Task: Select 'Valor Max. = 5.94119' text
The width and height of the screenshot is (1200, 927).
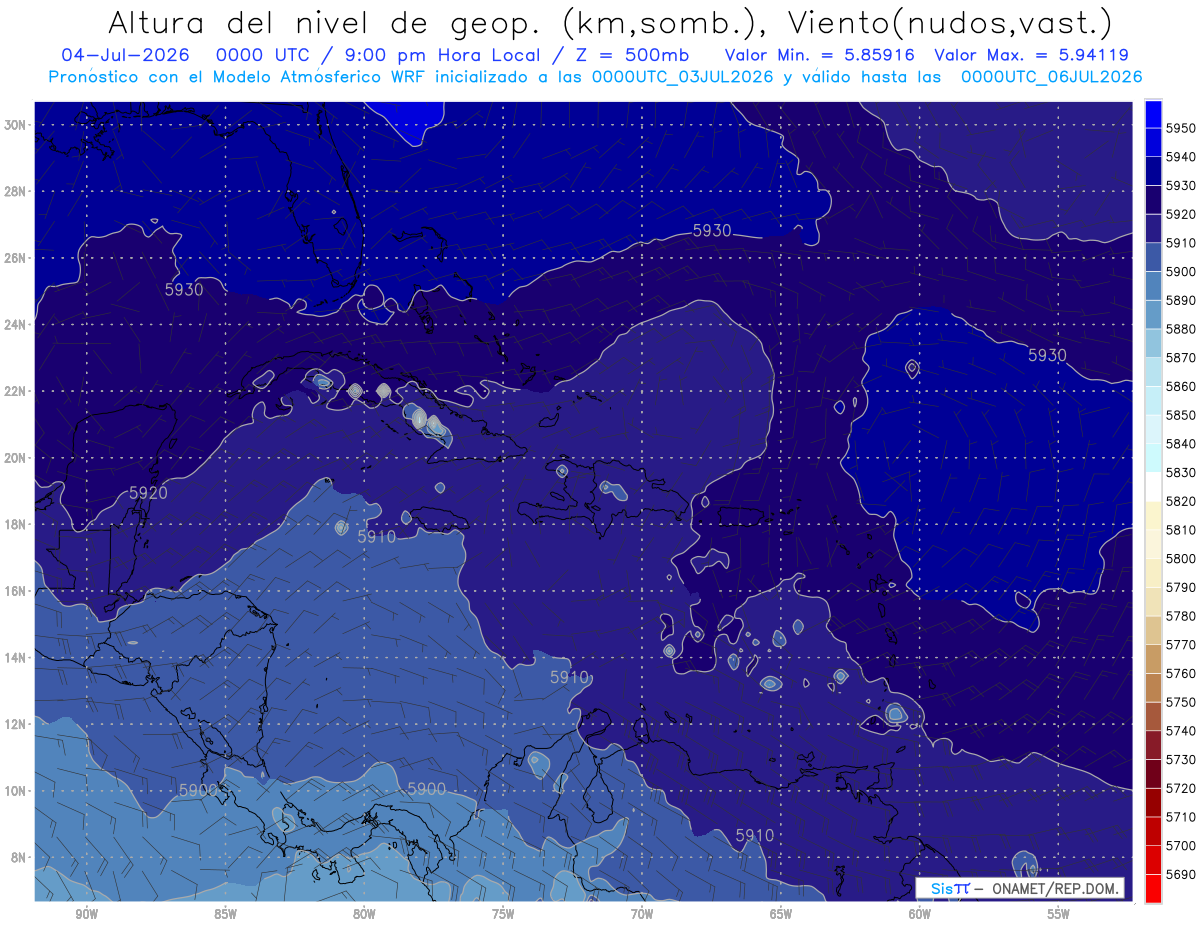Action: [1032, 54]
